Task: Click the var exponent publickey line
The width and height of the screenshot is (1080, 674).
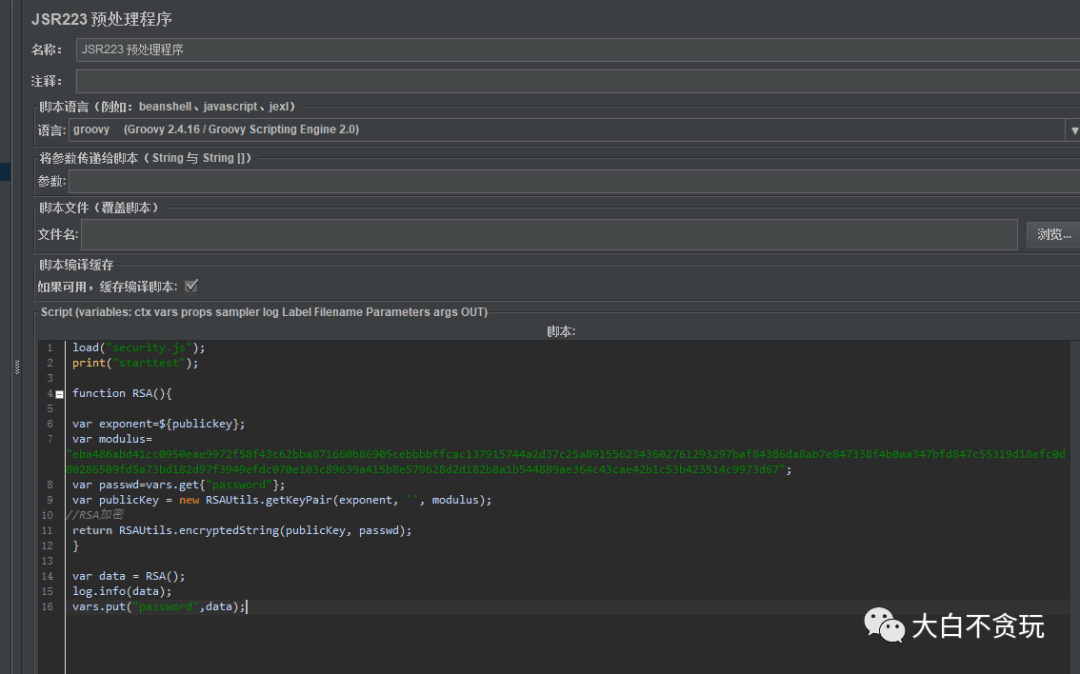Action: click(158, 424)
